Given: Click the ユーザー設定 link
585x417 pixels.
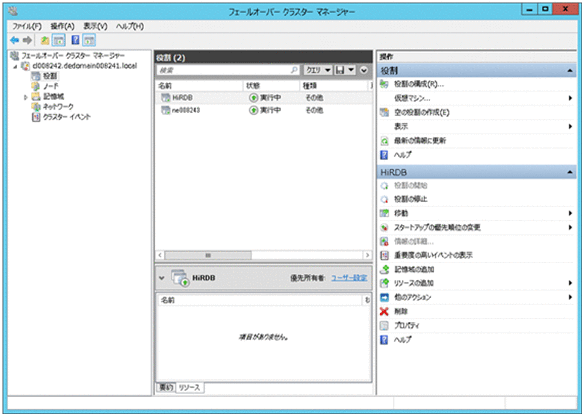Looking at the screenshot, I should (349, 278).
